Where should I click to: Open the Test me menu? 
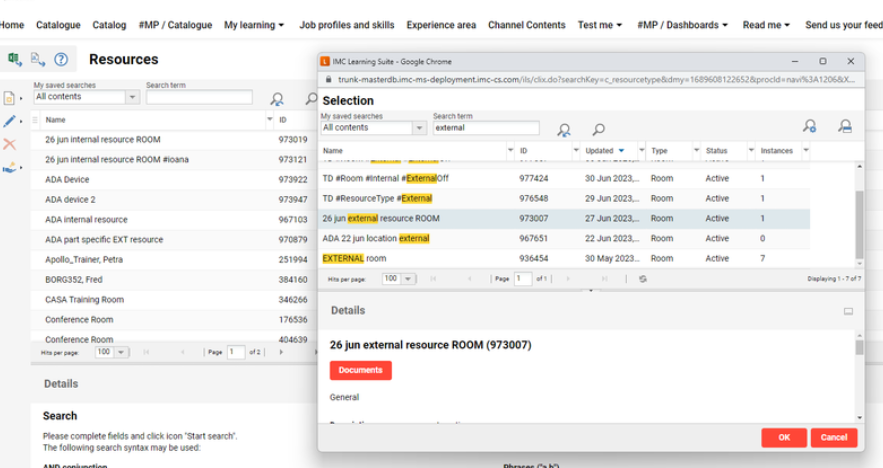[x=600, y=25]
